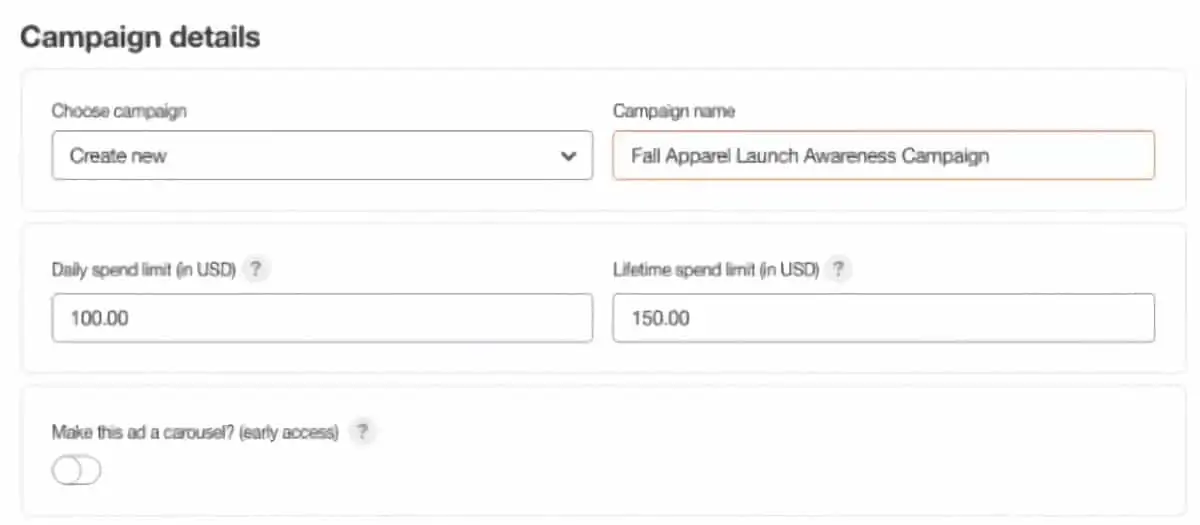Click the chevron arrow beside Create new
The width and height of the screenshot is (1200, 525).
click(x=569, y=157)
